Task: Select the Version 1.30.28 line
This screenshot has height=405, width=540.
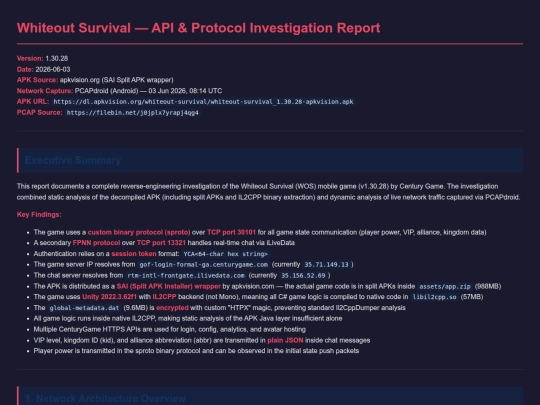Action: [42, 58]
